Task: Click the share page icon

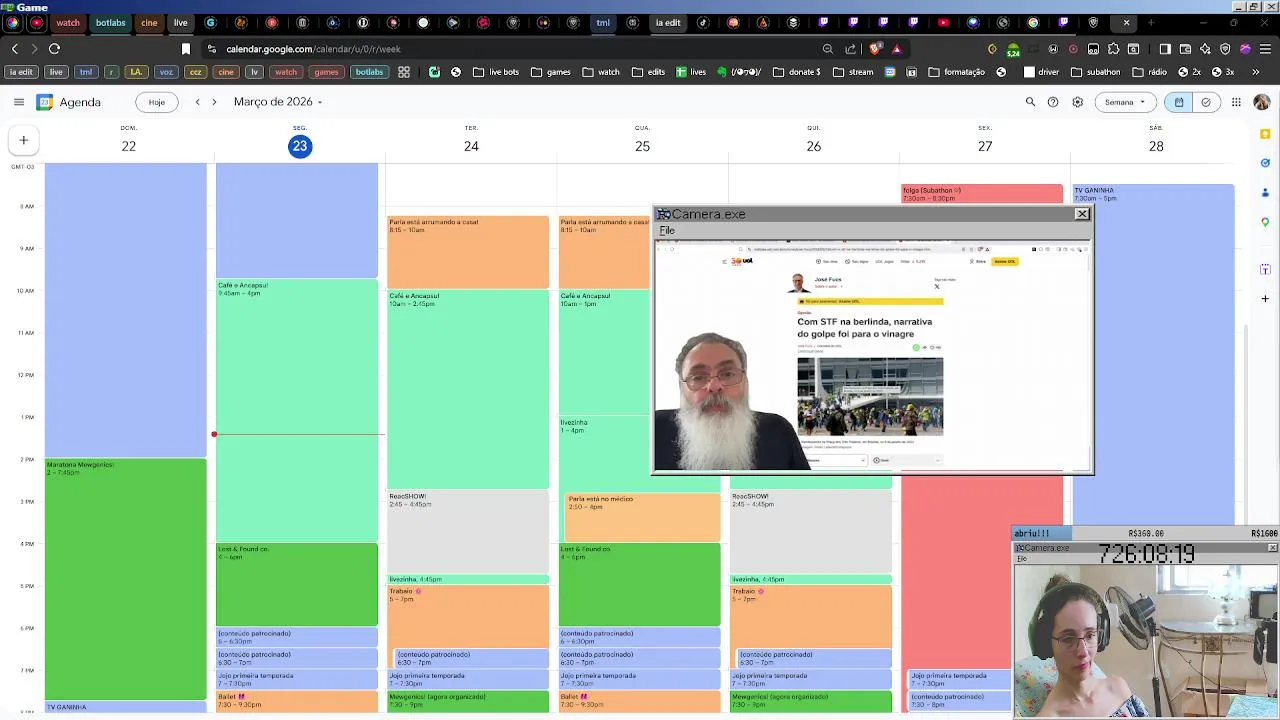Action: [x=851, y=48]
